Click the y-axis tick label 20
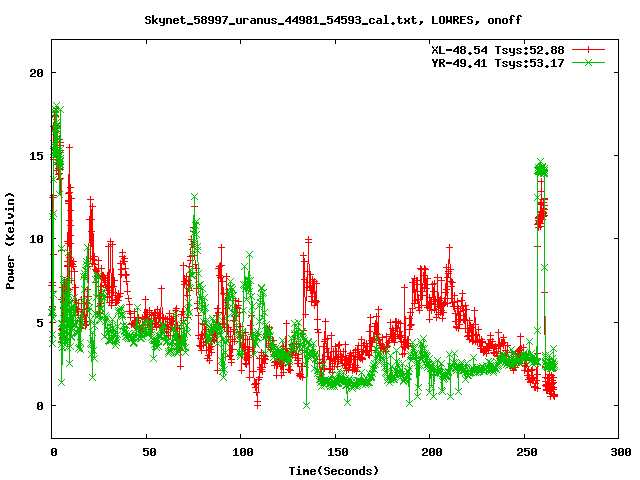 click(x=36, y=73)
